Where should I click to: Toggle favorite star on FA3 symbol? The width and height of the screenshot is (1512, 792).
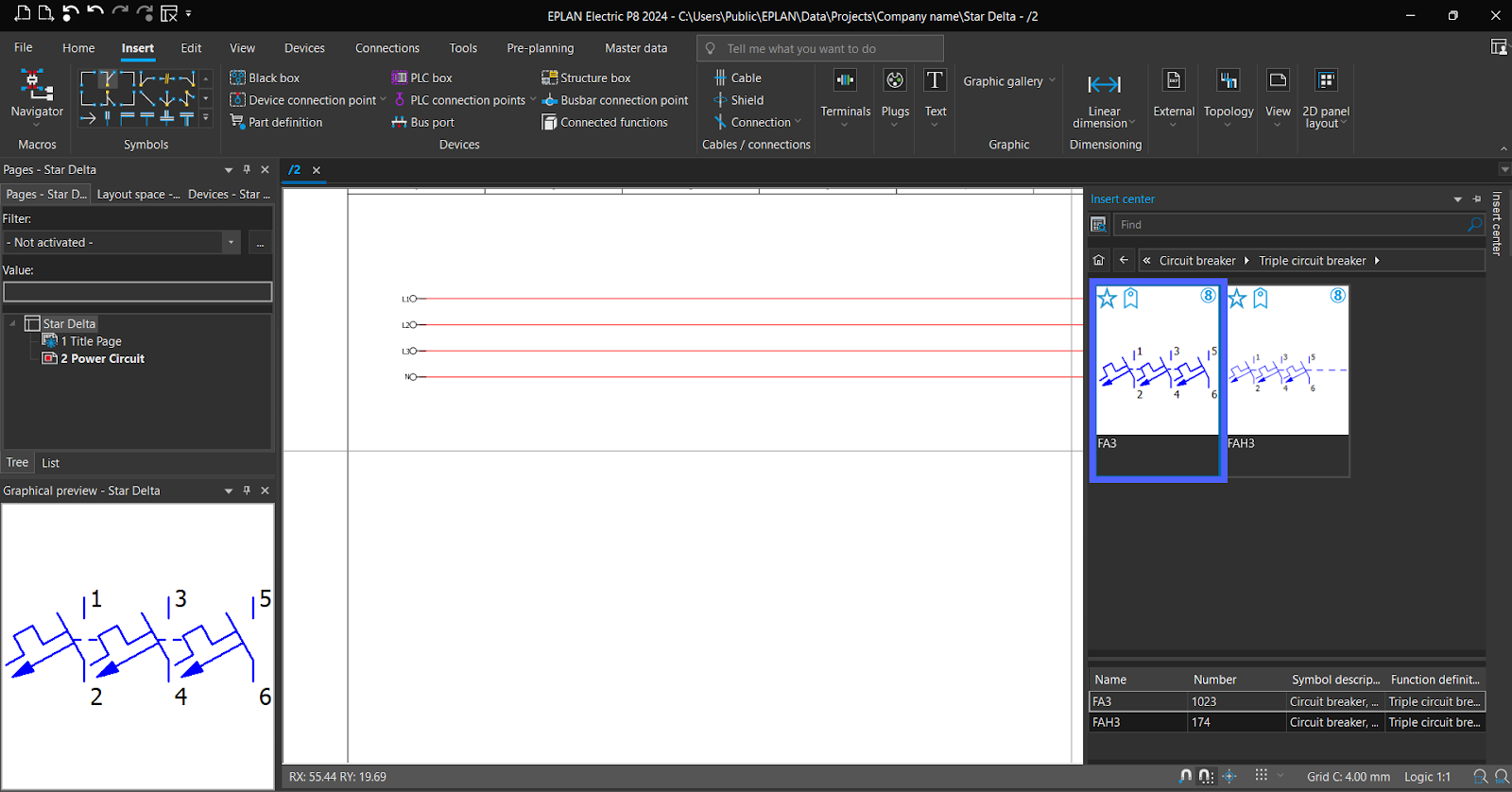[1108, 299]
